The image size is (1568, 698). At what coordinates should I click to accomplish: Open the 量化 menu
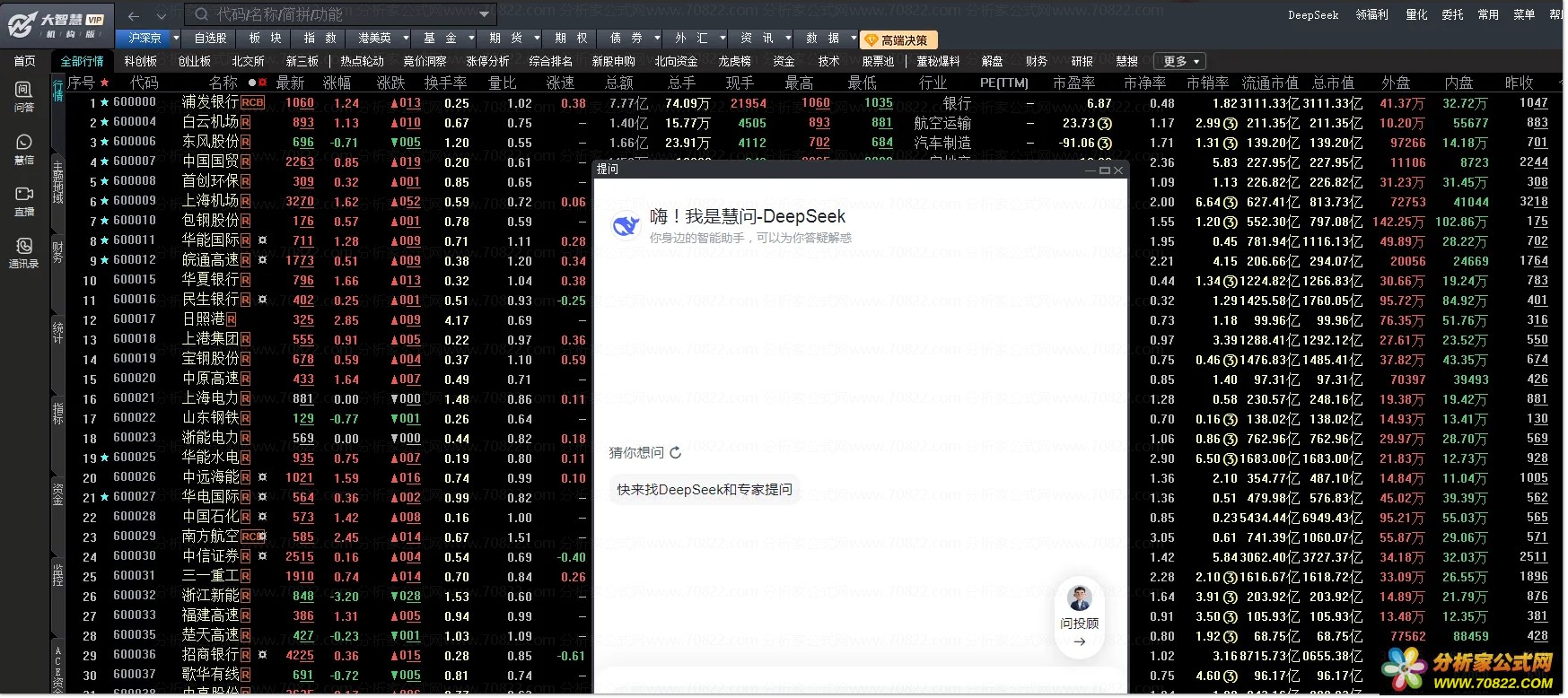[x=1416, y=15]
